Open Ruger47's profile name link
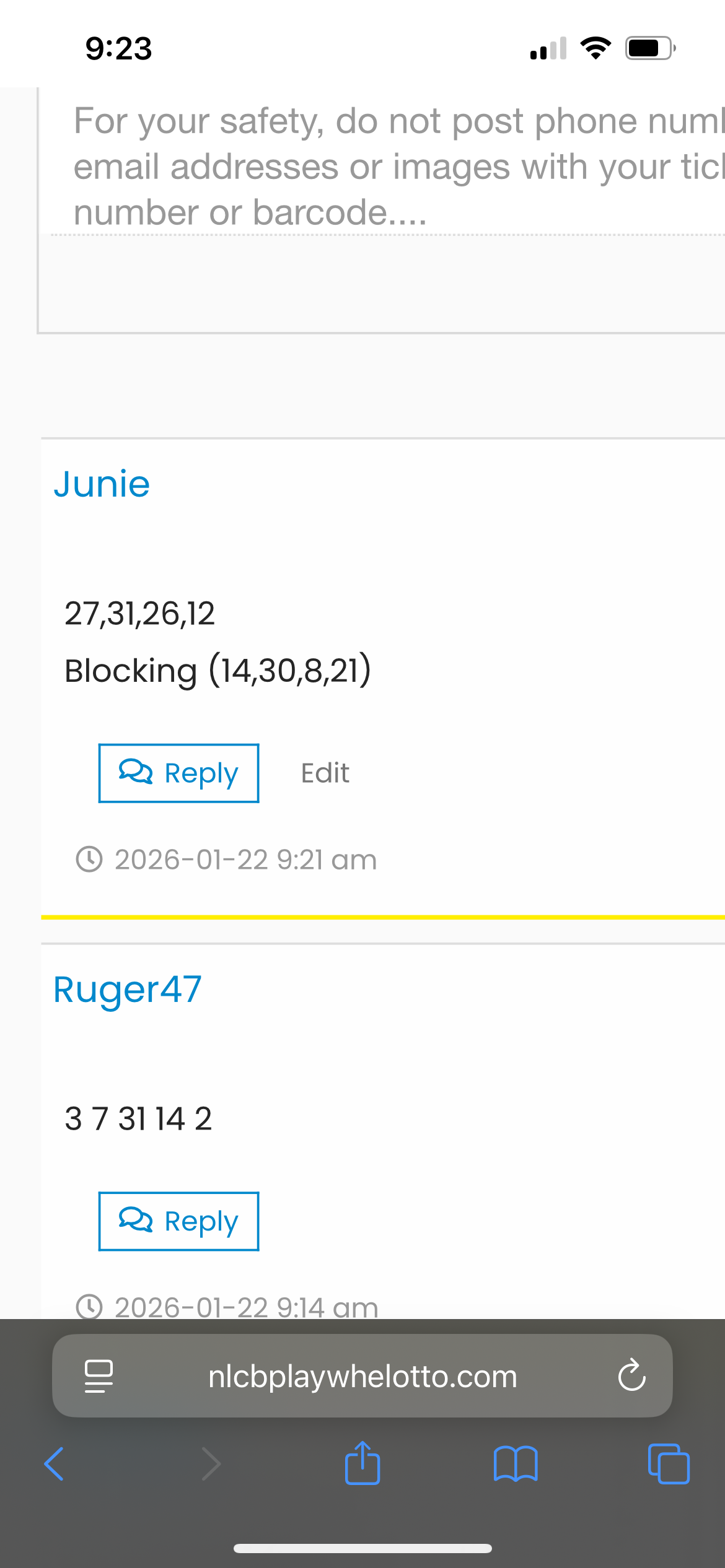725x1568 pixels. [x=128, y=989]
